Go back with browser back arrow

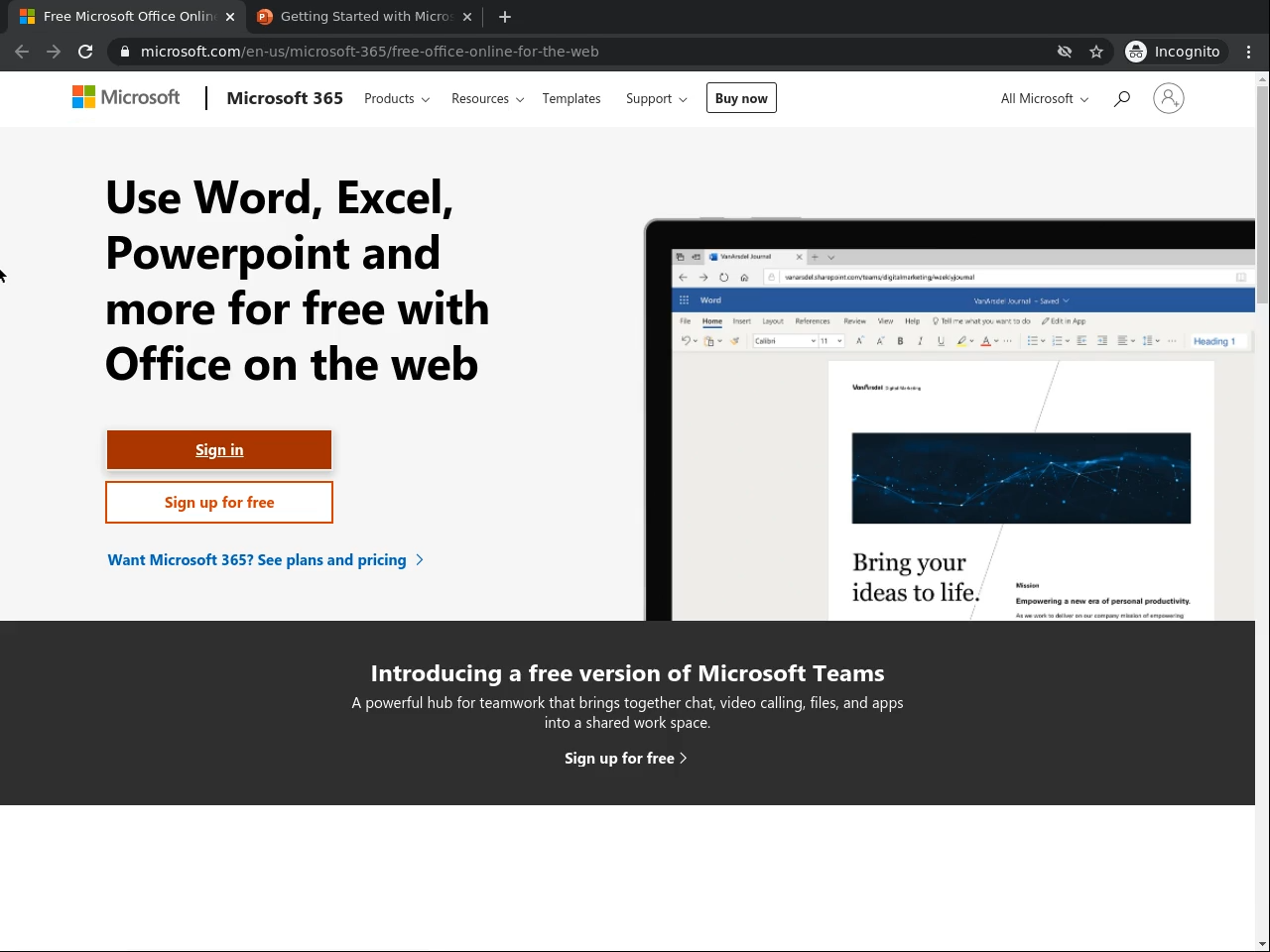(x=22, y=52)
